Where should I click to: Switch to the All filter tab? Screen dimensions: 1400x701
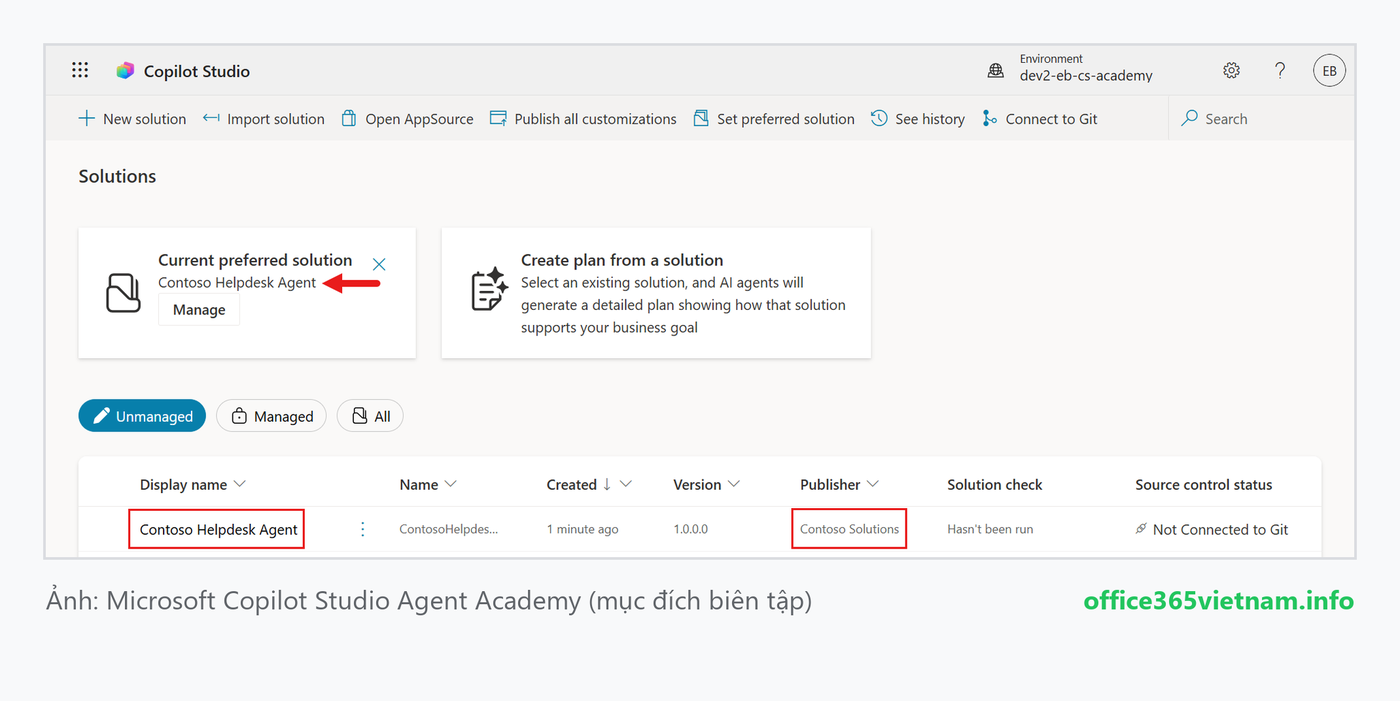click(x=370, y=416)
